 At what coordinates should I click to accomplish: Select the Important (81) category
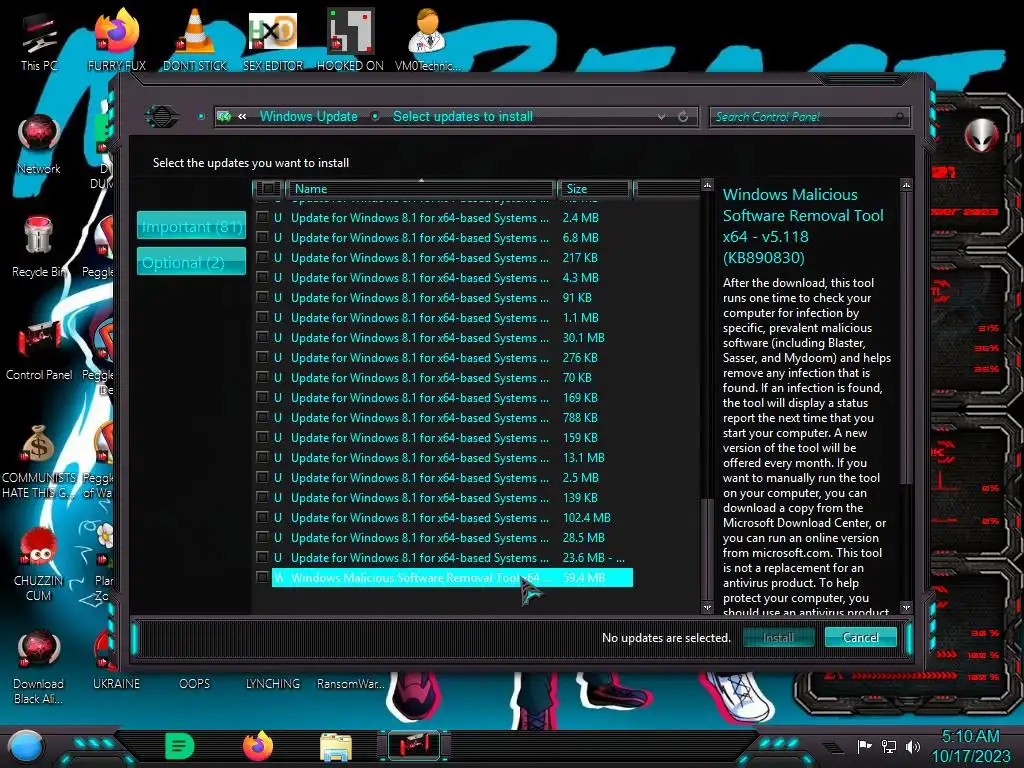(191, 226)
